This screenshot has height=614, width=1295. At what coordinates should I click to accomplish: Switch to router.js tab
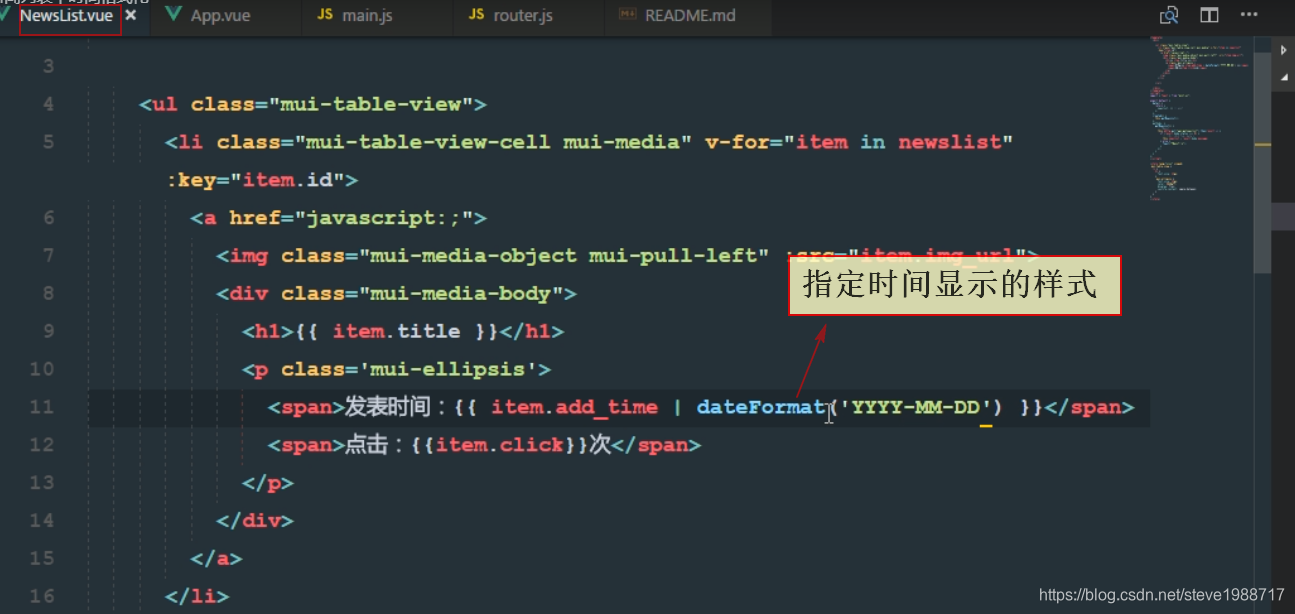523,16
